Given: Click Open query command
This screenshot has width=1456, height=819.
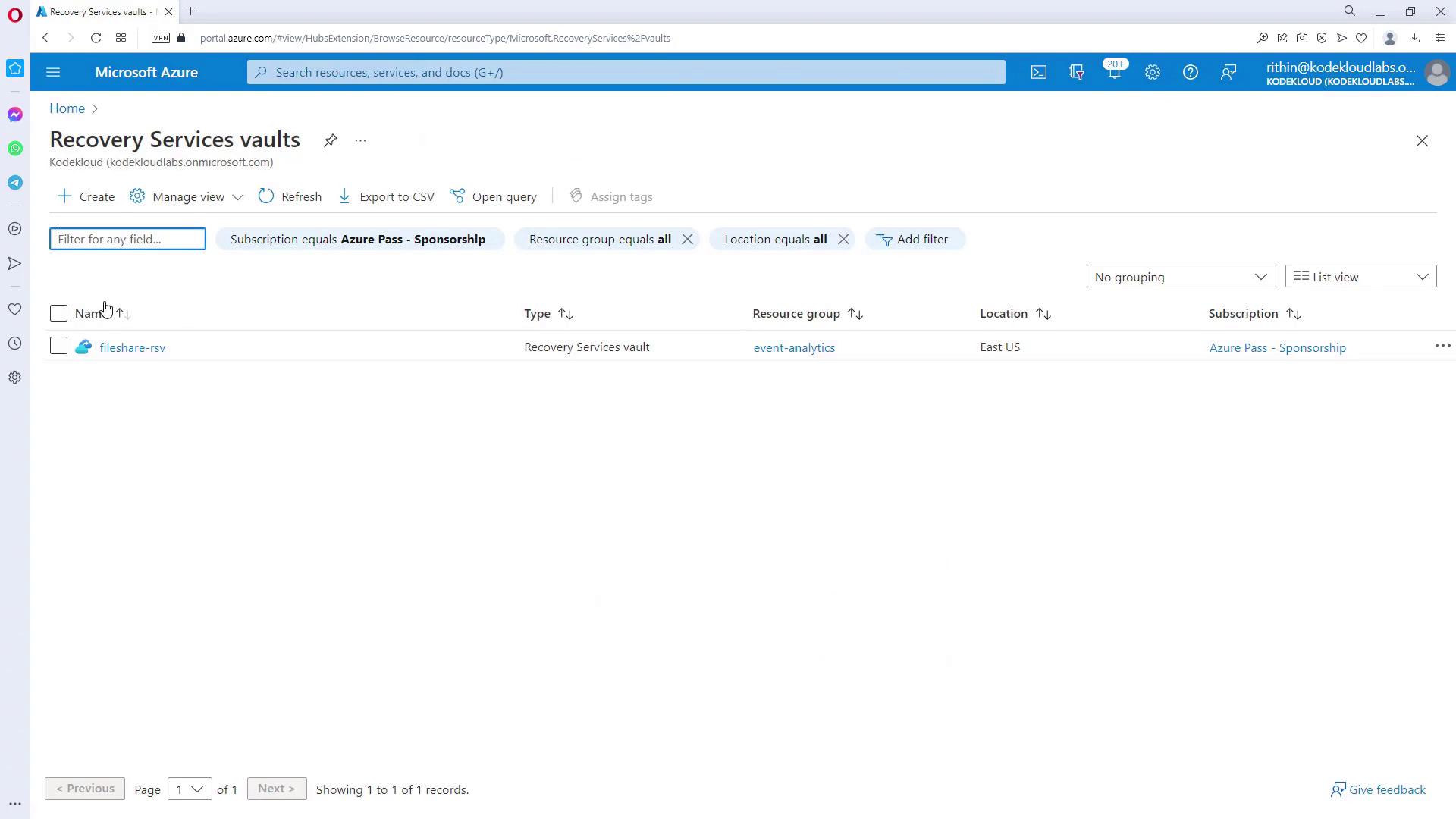Looking at the screenshot, I should [494, 196].
